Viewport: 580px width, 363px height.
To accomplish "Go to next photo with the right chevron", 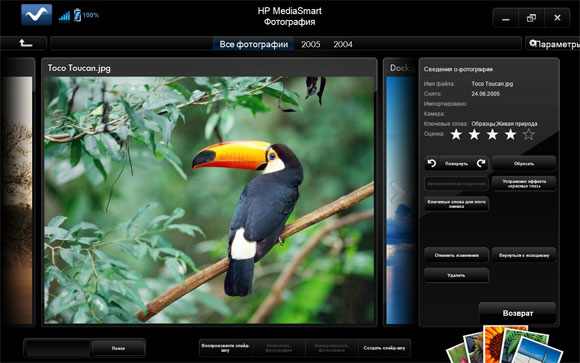I will click(398, 192).
